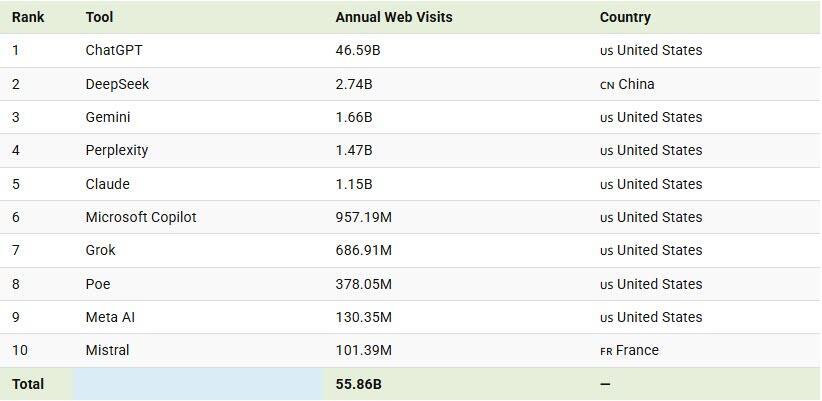Click the Perplexity tool name
This screenshot has height=401, width=822.
[117, 150]
